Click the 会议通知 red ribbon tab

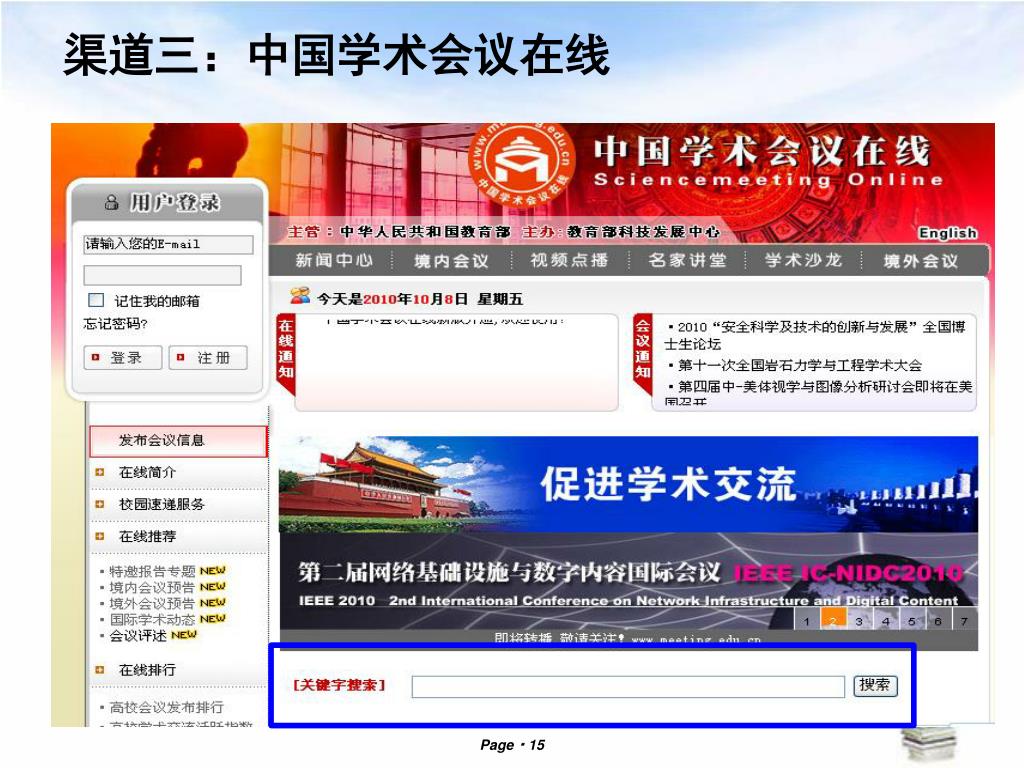coord(643,353)
